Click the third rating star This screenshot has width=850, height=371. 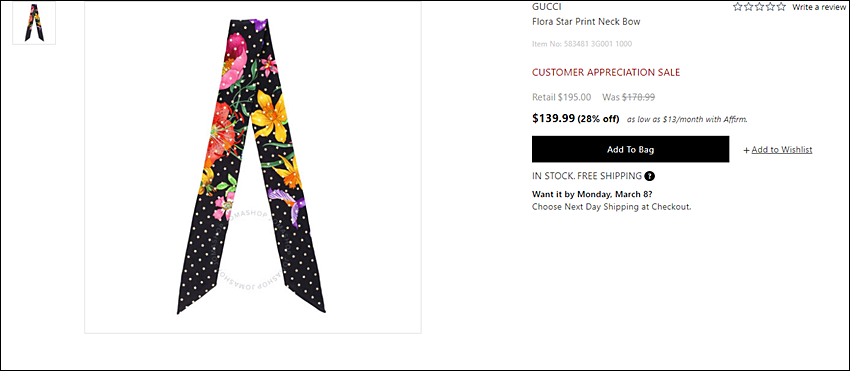coord(759,7)
